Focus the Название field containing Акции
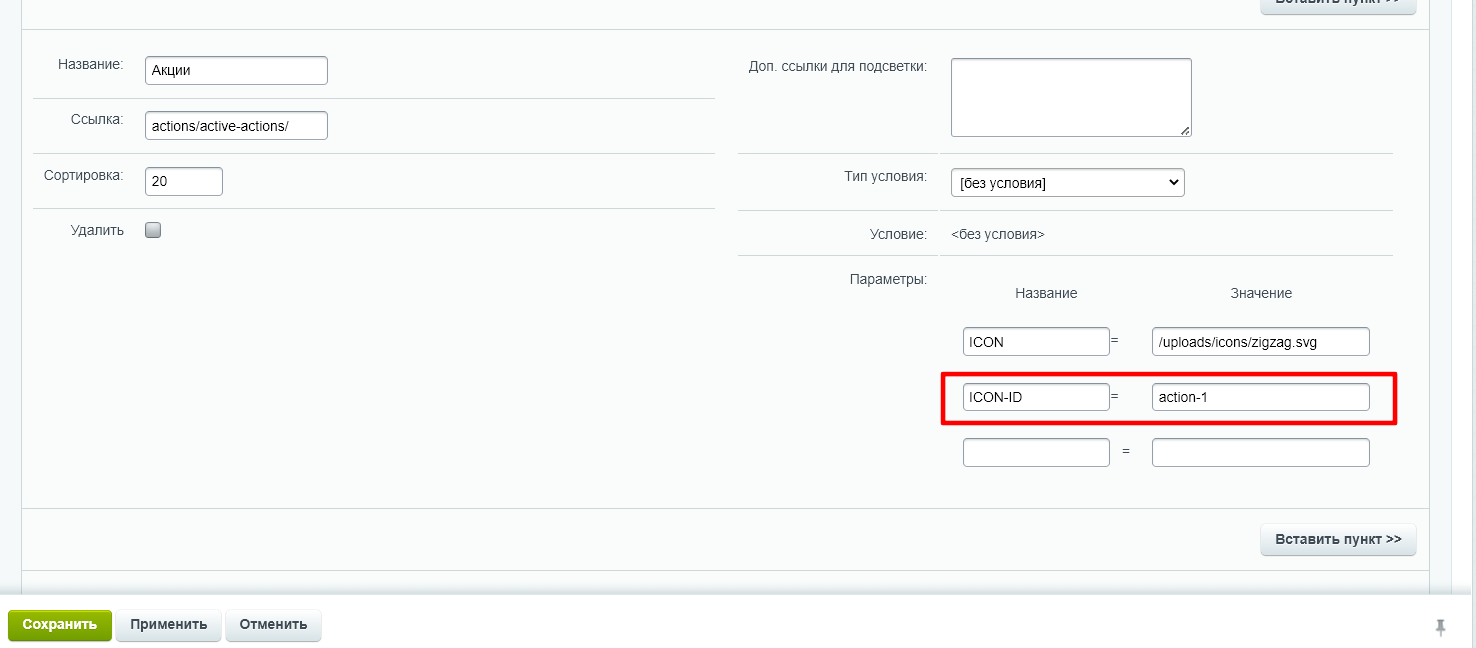This screenshot has width=1476, height=648. tap(236, 71)
